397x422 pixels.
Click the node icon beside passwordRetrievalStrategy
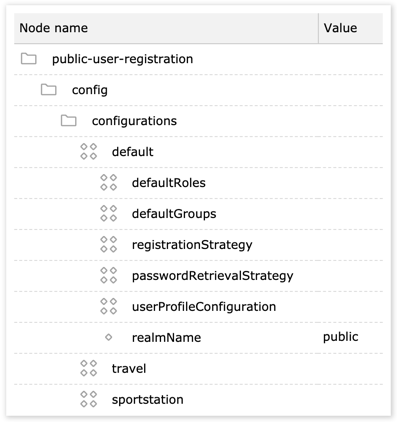point(109,276)
